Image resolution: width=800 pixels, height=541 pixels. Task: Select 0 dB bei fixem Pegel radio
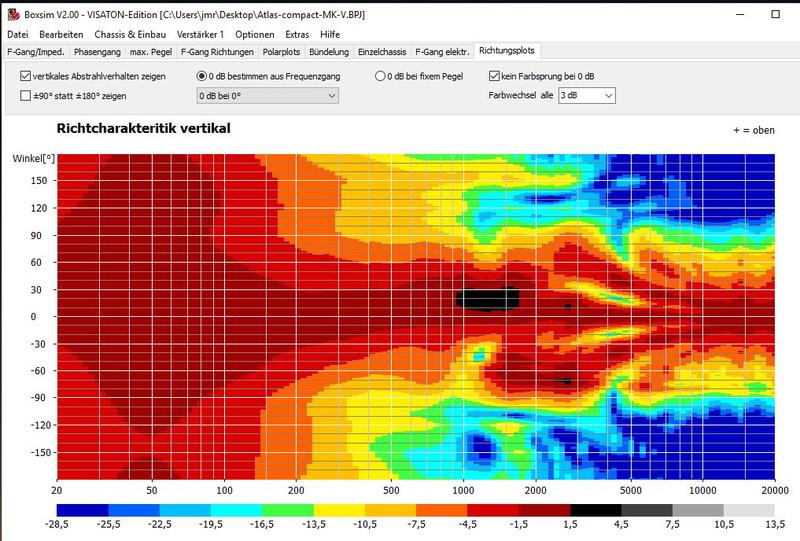pos(380,76)
